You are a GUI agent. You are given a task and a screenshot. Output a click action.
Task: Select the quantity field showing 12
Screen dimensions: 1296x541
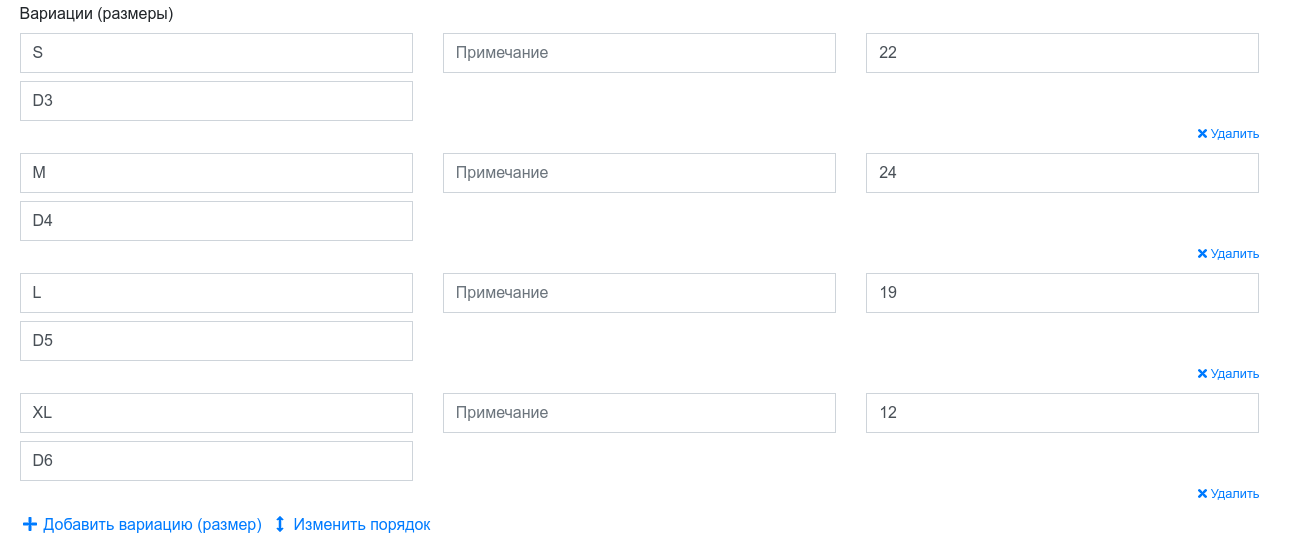(x=1062, y=413)
